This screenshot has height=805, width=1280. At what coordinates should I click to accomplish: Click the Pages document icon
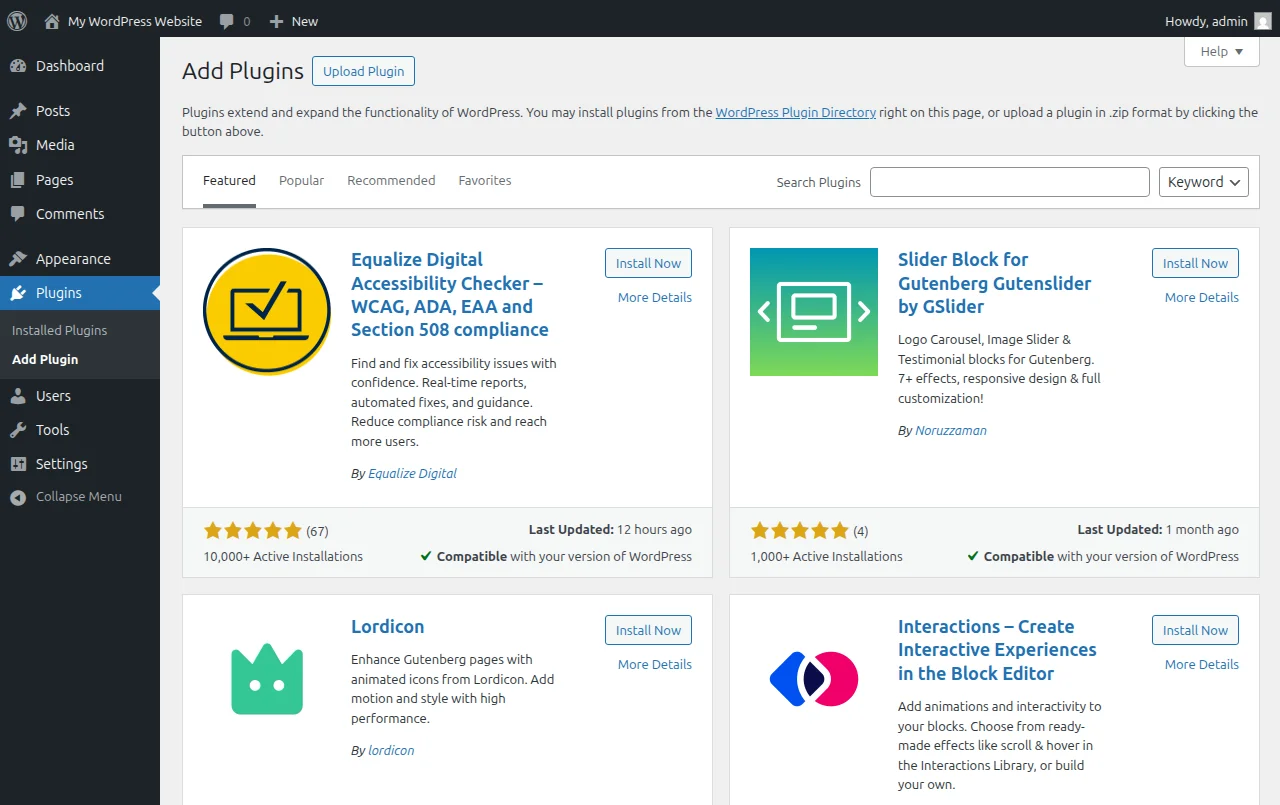pos(22,179)
